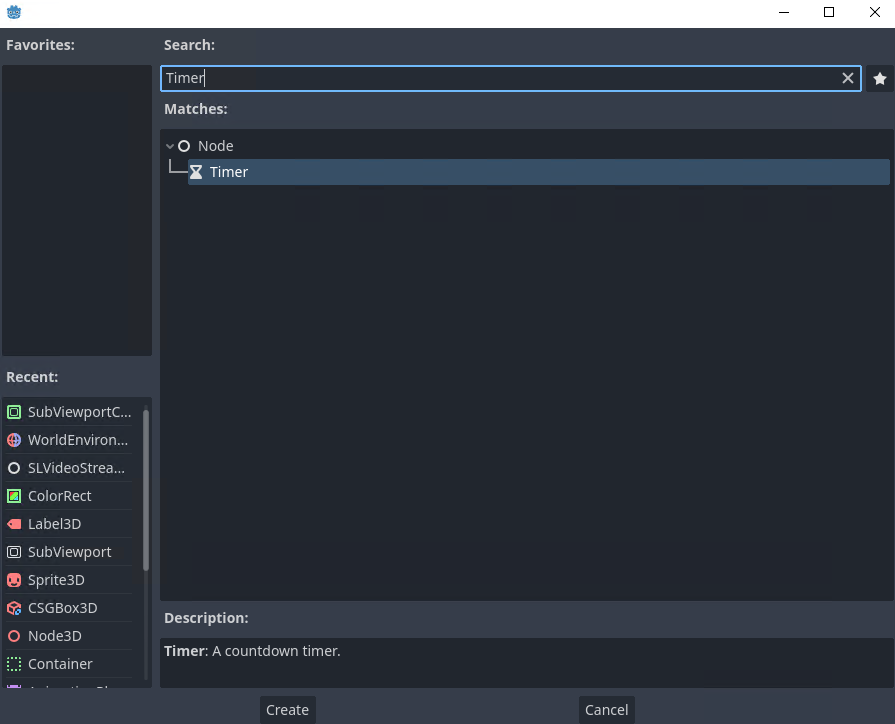The image size is (895, 724).
Task: Choose SLVideoStrea... from the Recent list
Action: tap(70, 468)
